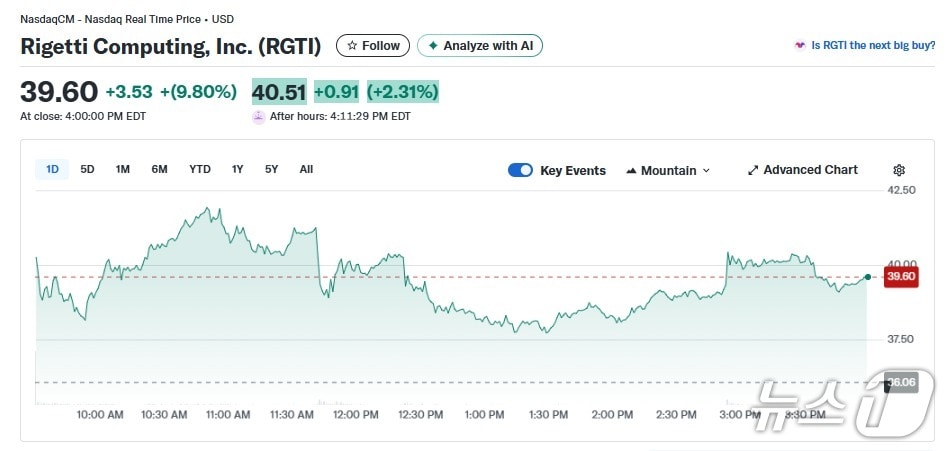This screenshot has width=948, height=451.
Task: Show the 6M chart range
Action: tap(159, 169)
